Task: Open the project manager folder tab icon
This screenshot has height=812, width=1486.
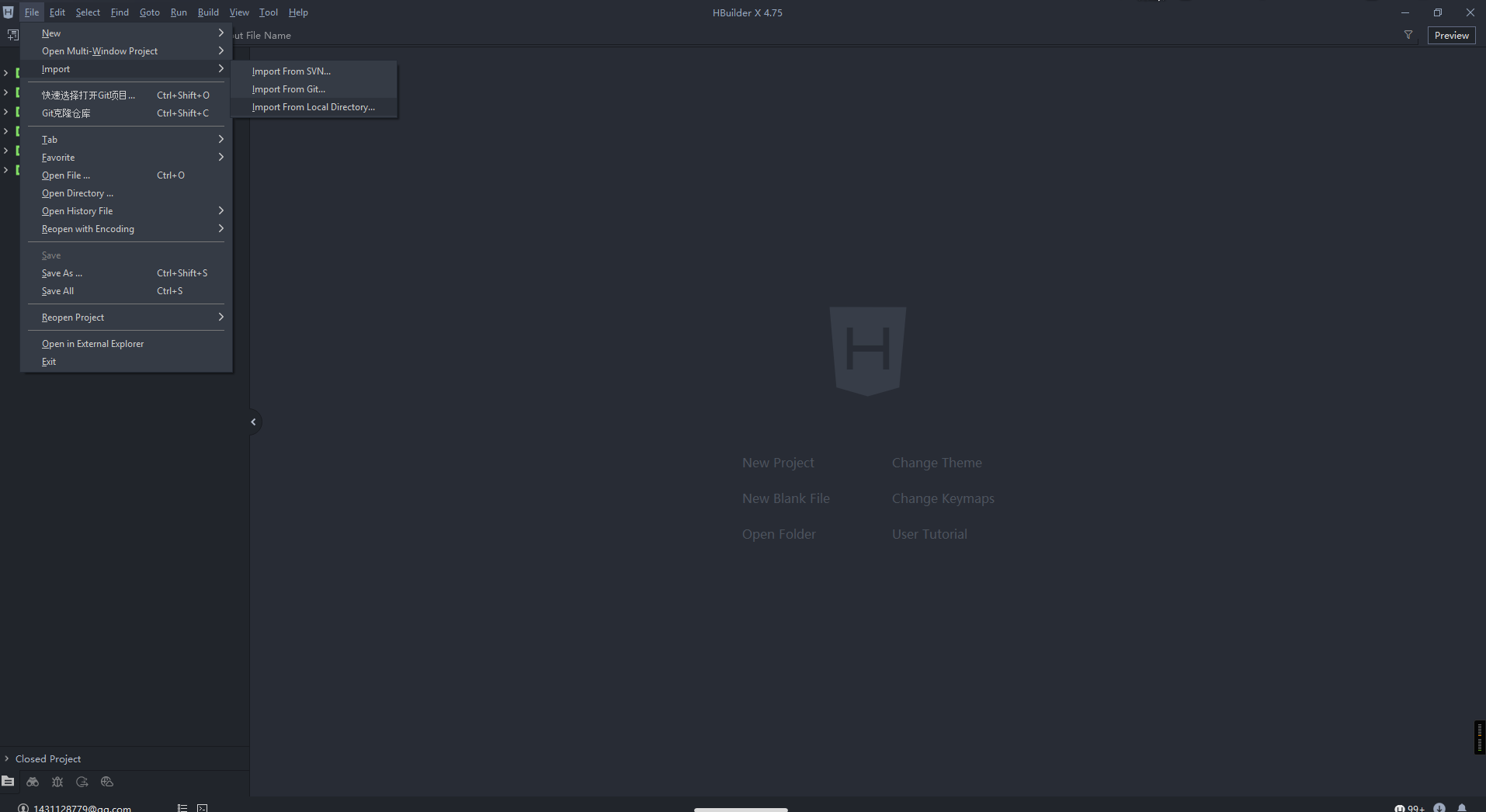Action: 8,782
